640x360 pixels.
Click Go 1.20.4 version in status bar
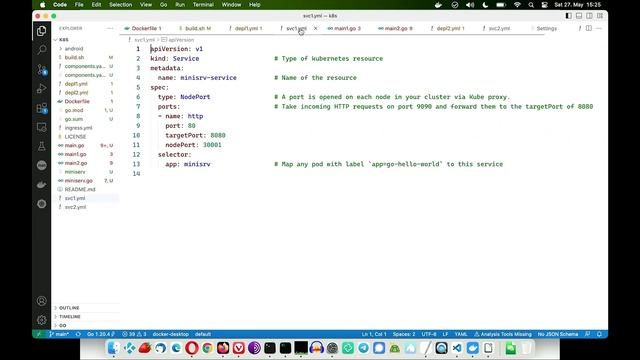click(x=101, y=334)
